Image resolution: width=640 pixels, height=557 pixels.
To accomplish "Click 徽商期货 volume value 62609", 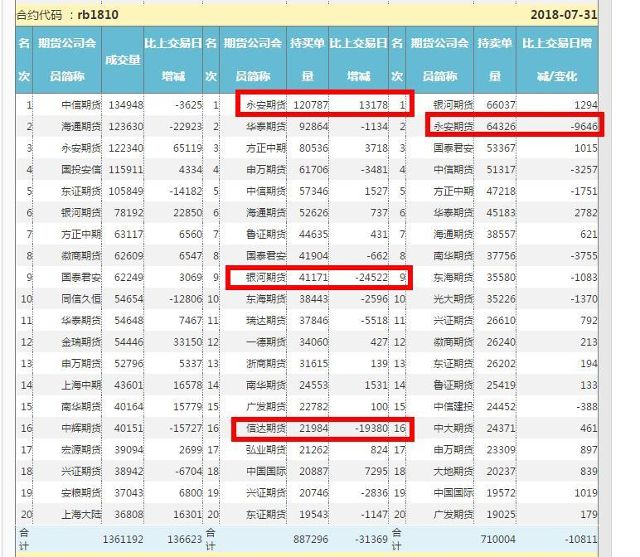I will [129, 256].
